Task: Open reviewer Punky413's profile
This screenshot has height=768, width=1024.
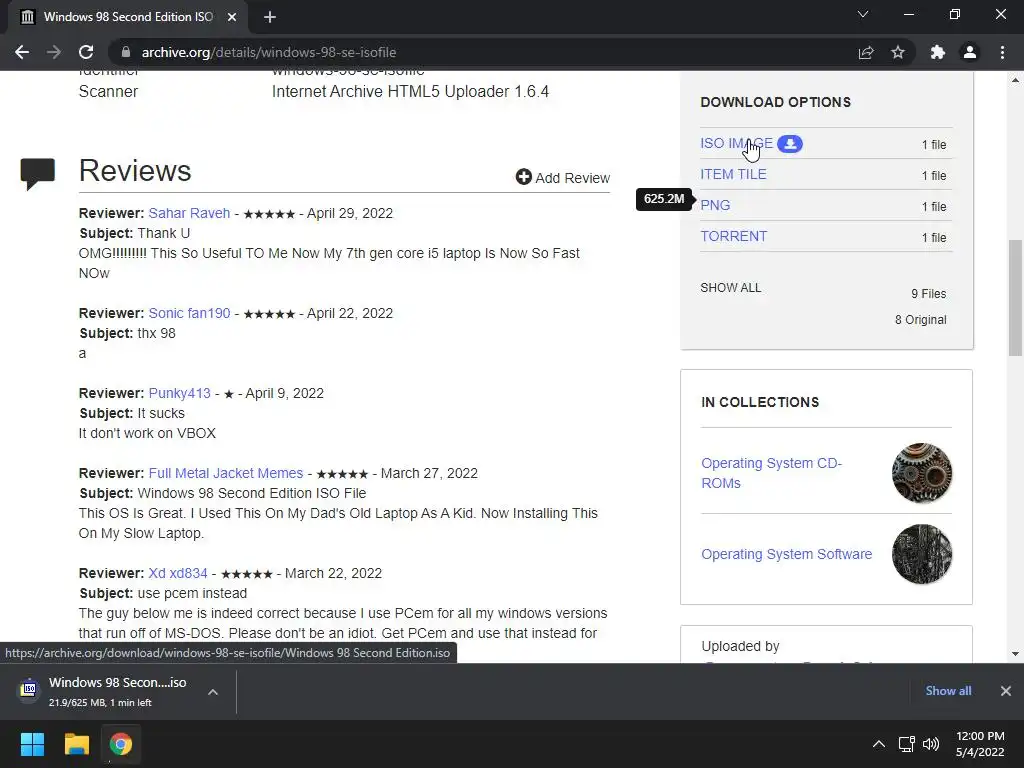Action: point(179,393)
